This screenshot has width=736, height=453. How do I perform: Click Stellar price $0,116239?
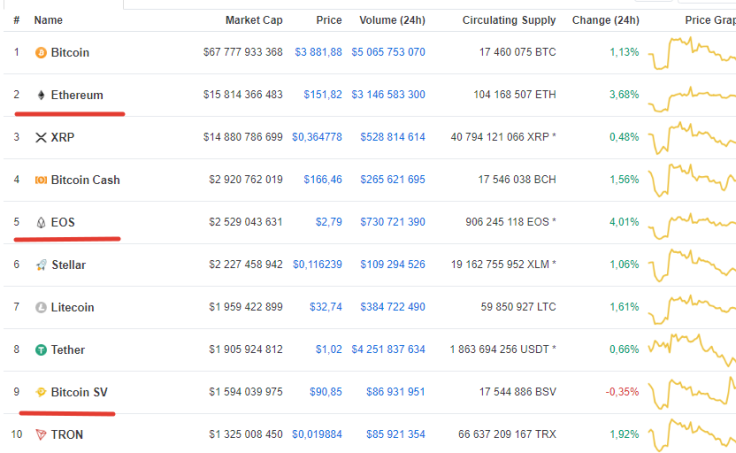317,264
